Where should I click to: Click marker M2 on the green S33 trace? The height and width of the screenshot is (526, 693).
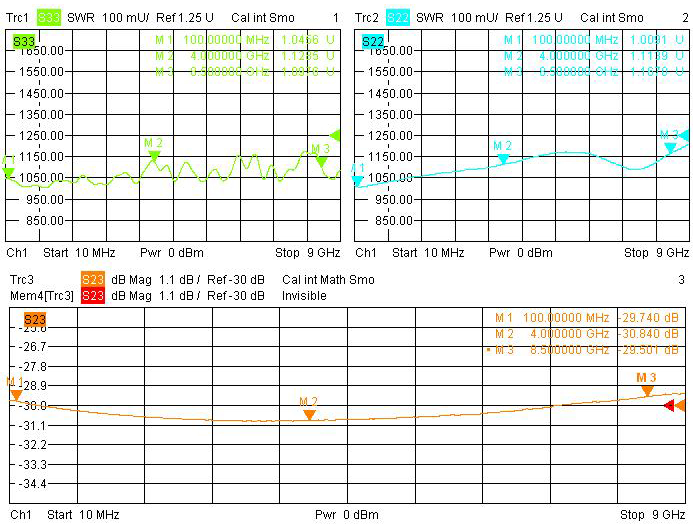tap(154, 155)
